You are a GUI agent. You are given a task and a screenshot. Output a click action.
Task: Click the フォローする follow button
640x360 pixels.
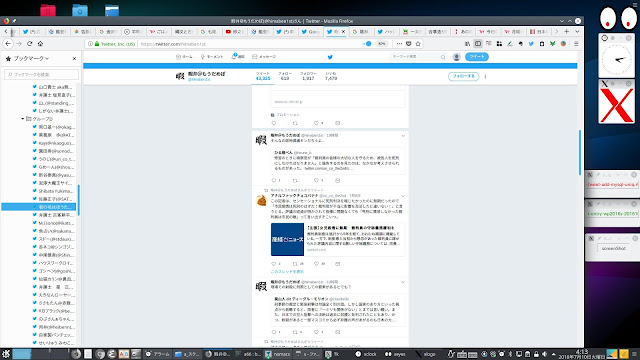tap(463, 76)
